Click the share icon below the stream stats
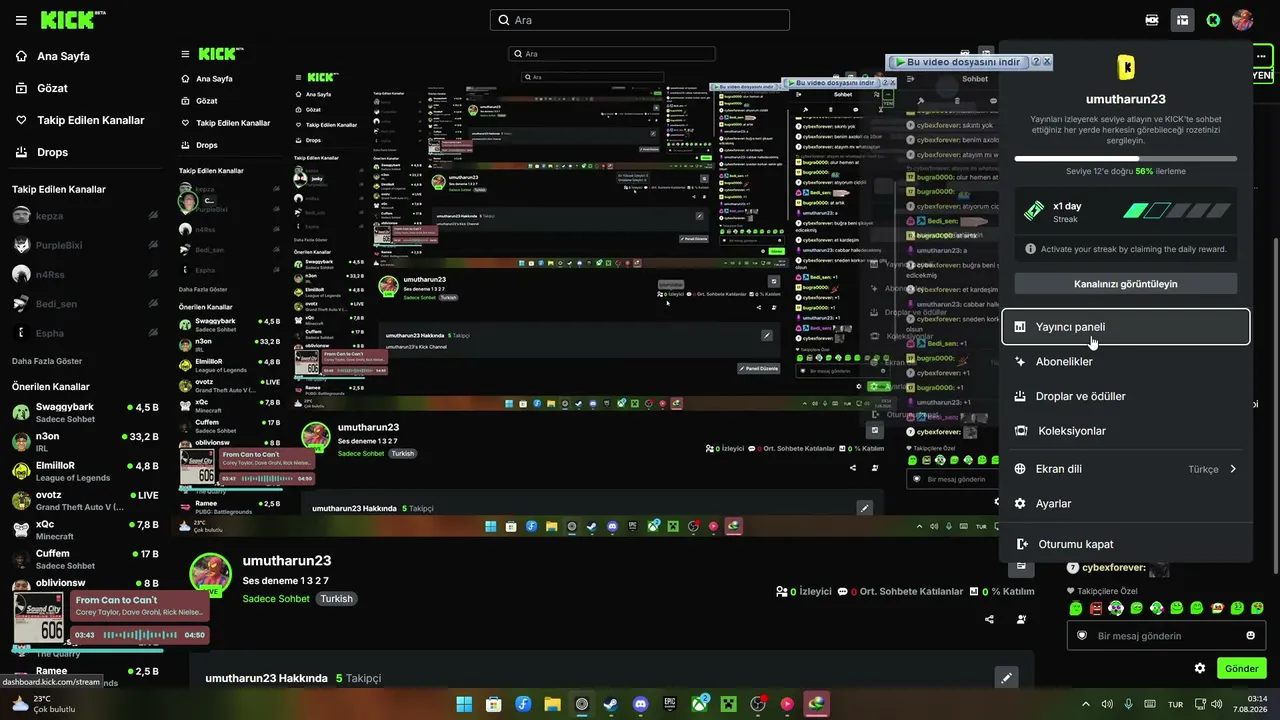Viewport: 1280px width, 720px height. pyautogui.click(x=990, y=620)
